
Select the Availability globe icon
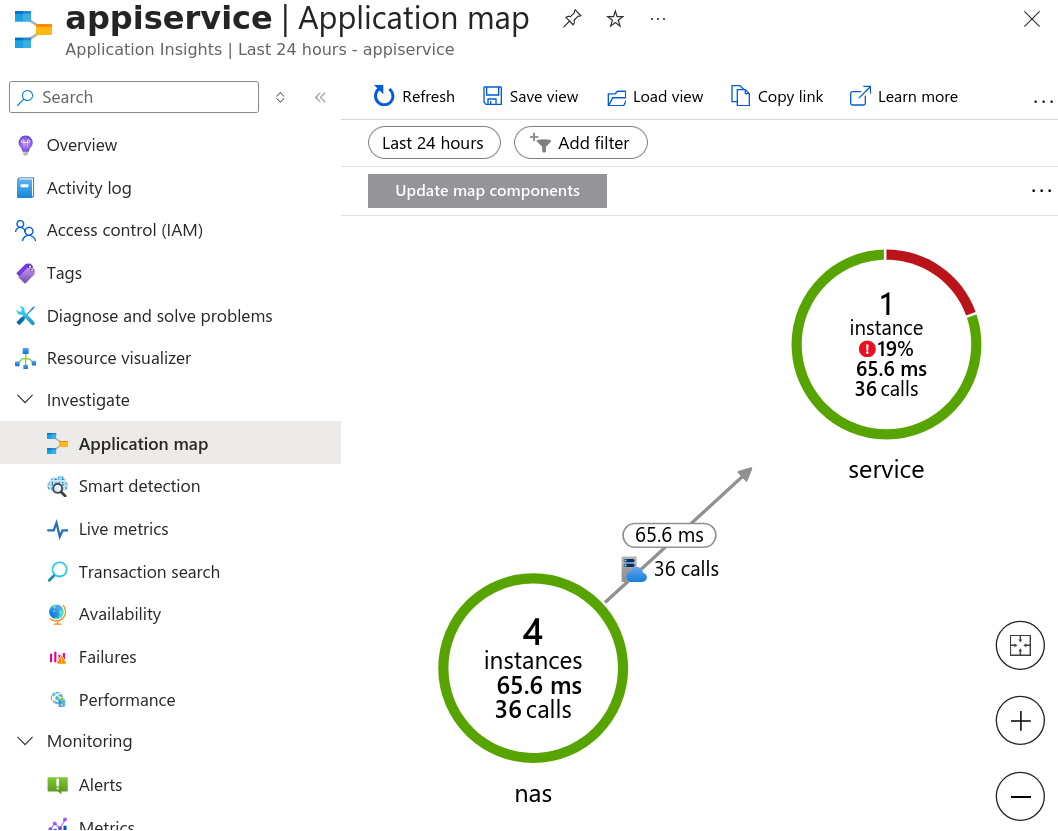[x=59, y=614]
